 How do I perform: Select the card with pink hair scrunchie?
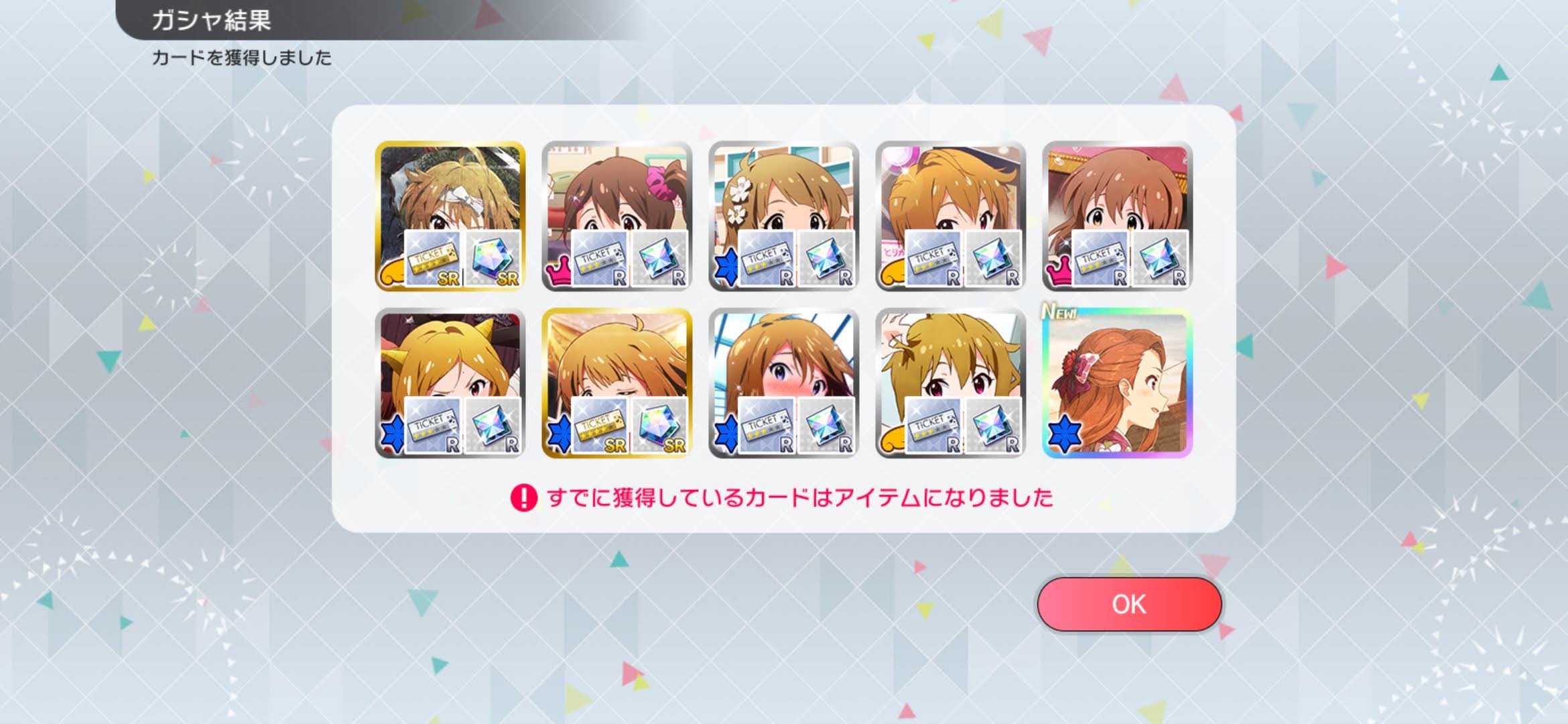point(616,217)
